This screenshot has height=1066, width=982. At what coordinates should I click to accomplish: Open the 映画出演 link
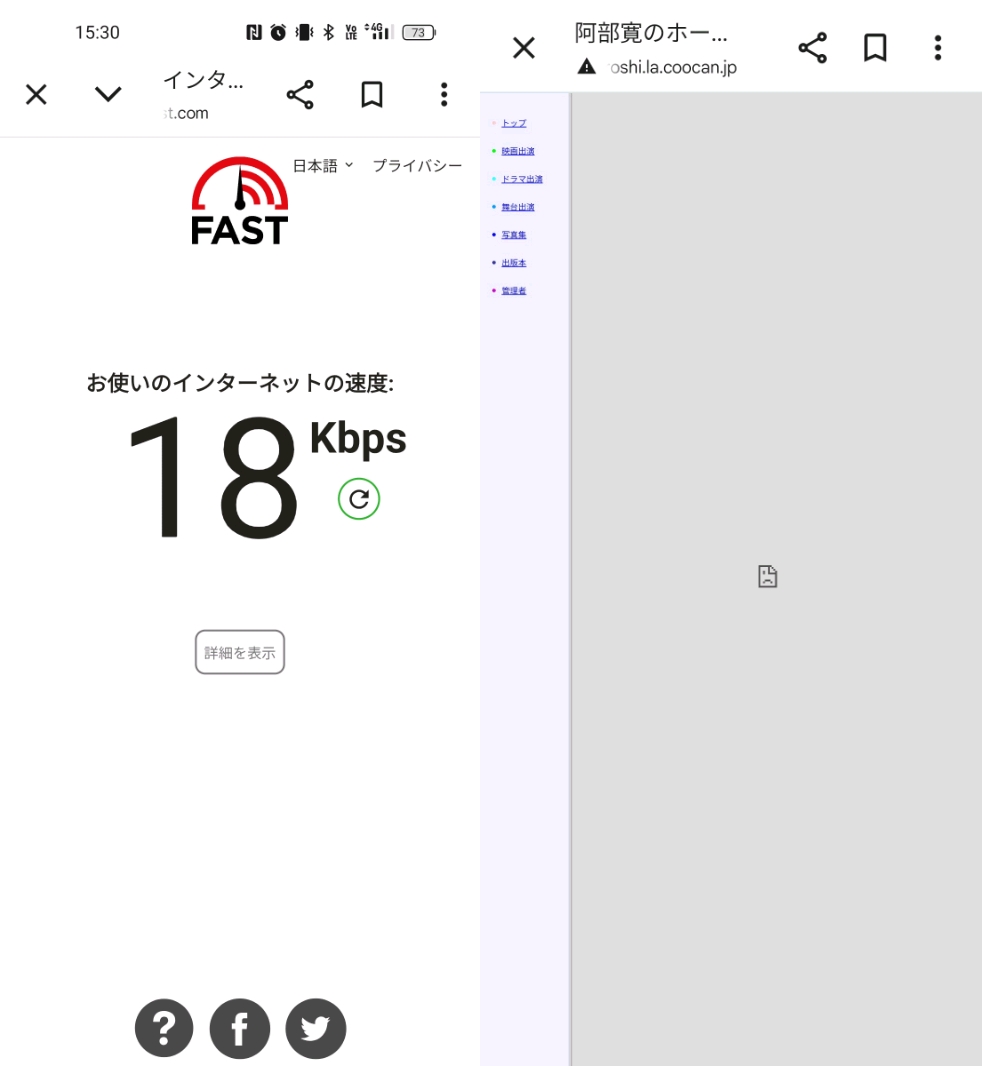coord(518,151)
